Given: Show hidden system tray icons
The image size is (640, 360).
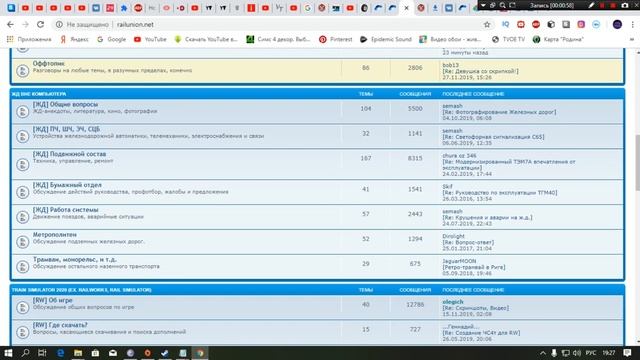Looking at the screenshot, I should (x=543, y=353).
